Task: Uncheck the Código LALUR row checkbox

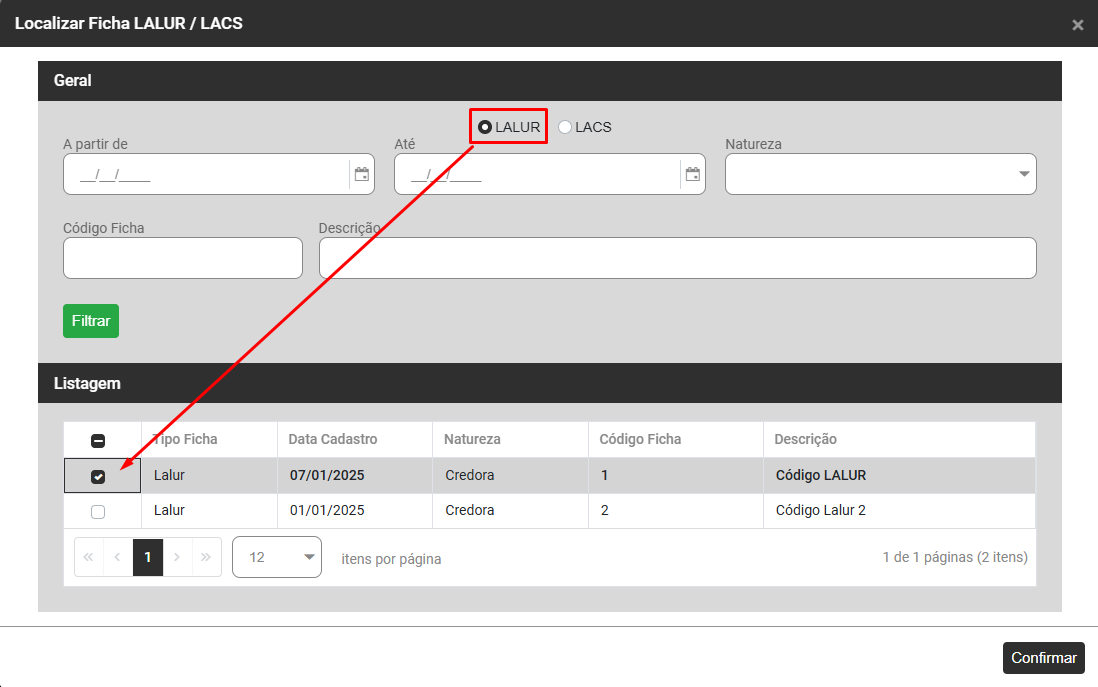Action: 98,477
